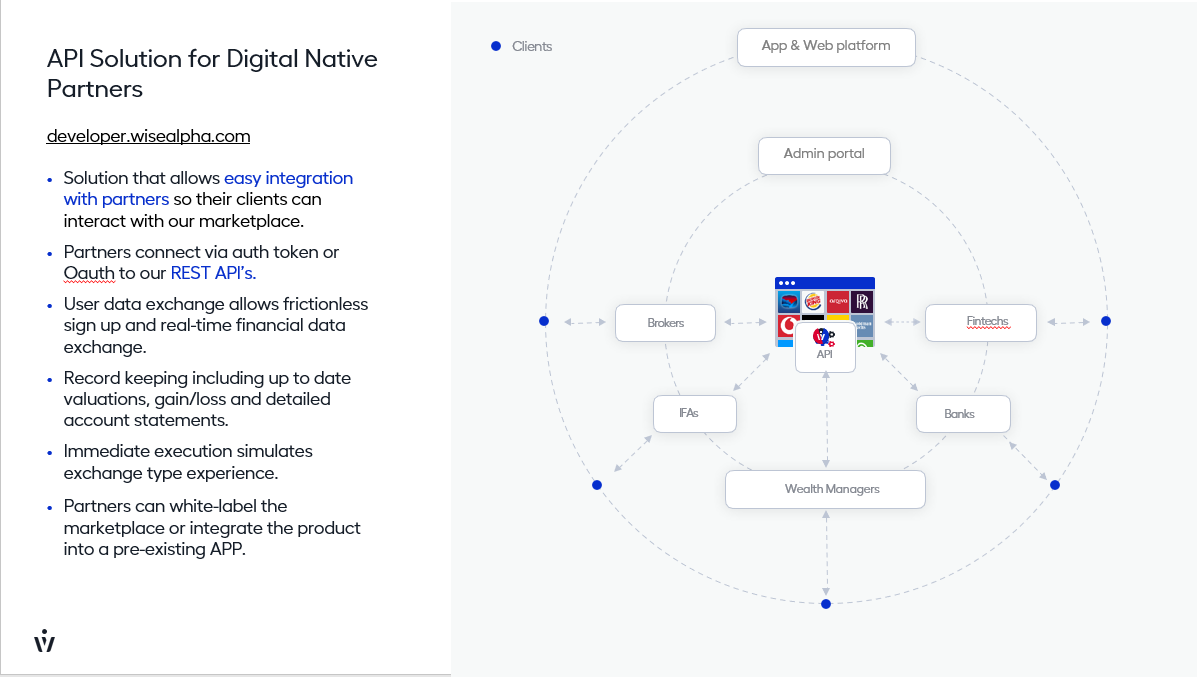
Task: Click the 'Clients' legend label
Action: pyautogui.click(x=532, y=47)
